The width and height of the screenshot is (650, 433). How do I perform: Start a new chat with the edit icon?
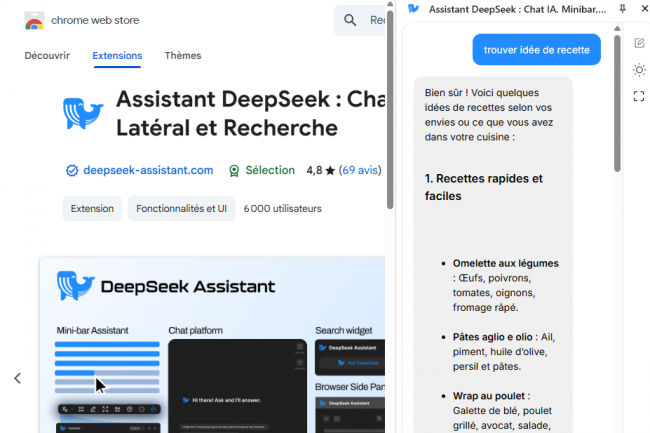639,43
